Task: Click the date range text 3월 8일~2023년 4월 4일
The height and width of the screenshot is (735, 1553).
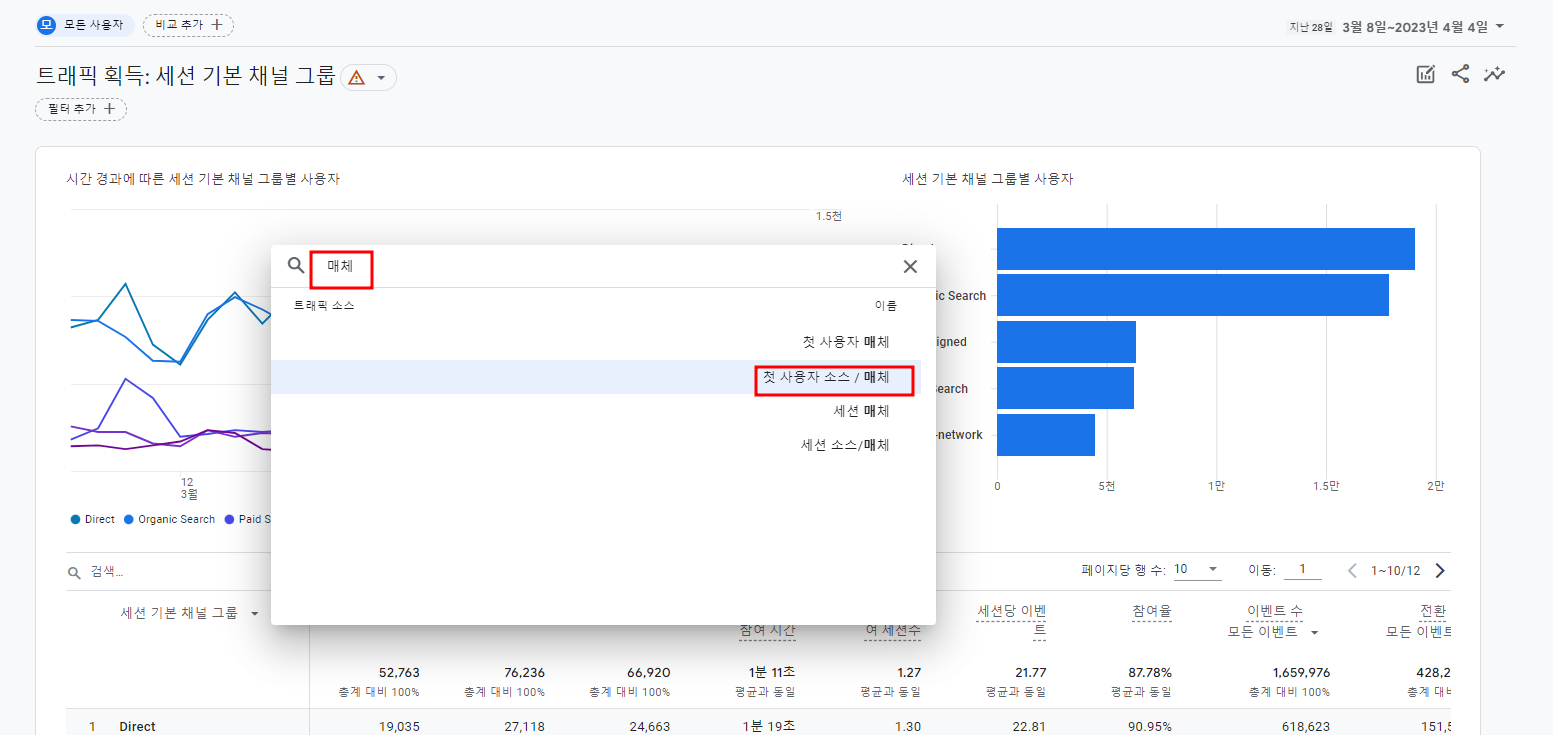Action: [x=1414, y=27]
